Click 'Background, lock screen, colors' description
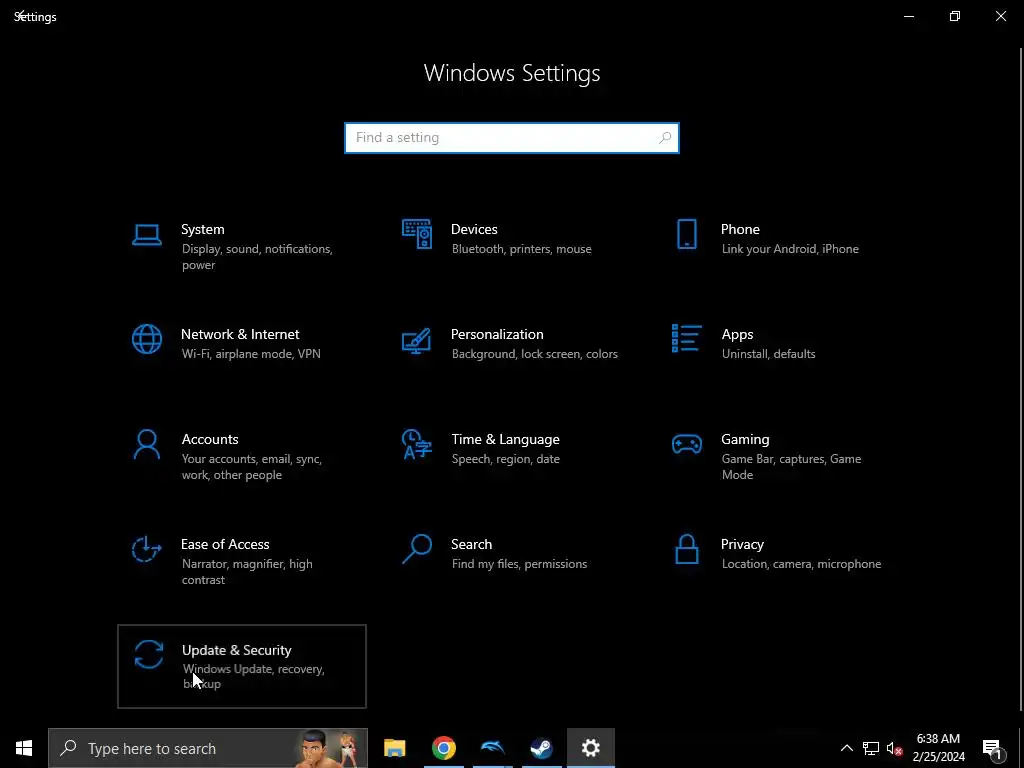Viewport: 1024px width, 768px height. pos(534,354)
